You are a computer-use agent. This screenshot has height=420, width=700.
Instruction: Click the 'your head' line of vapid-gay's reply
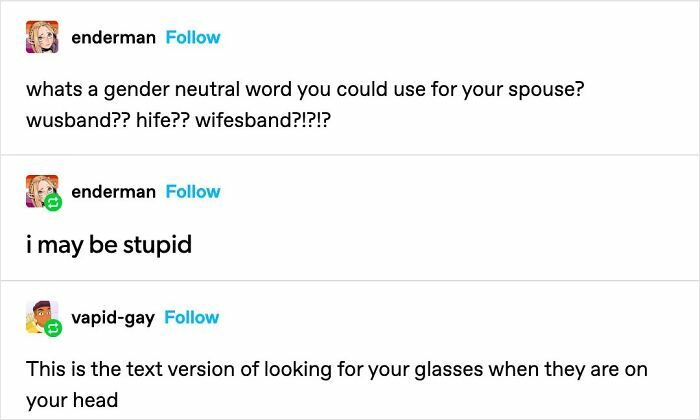coord(72,400)
